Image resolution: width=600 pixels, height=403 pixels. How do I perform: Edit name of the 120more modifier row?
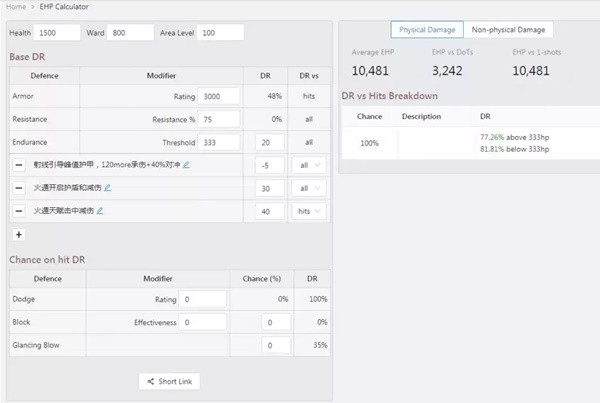point(186,165)
